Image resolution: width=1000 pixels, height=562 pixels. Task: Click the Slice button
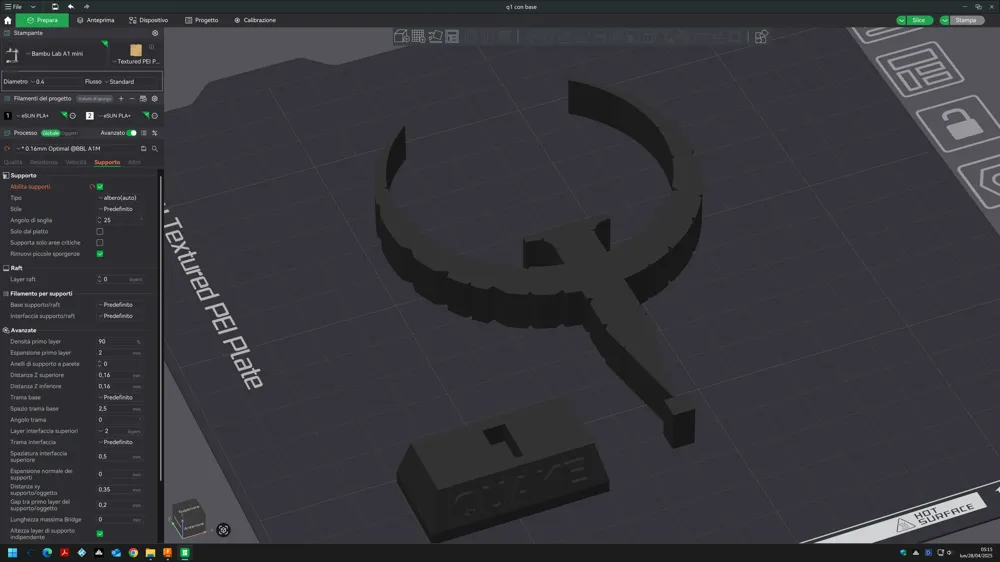918,20
